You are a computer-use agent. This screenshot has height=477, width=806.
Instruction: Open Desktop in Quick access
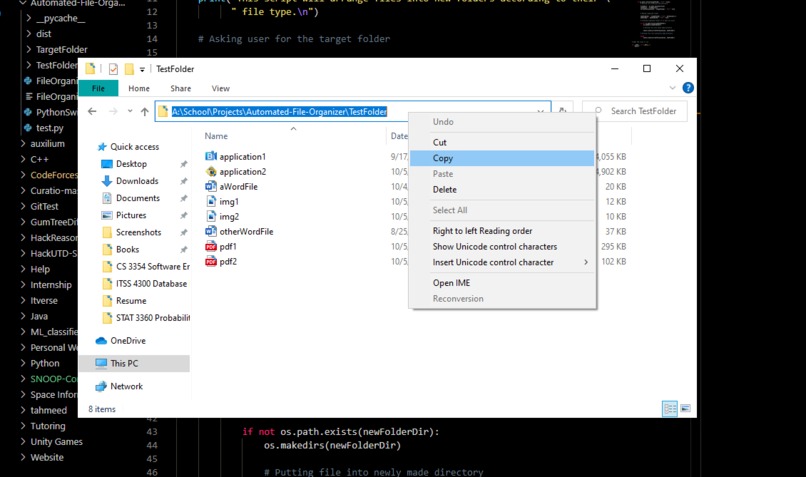coord(124,164)
